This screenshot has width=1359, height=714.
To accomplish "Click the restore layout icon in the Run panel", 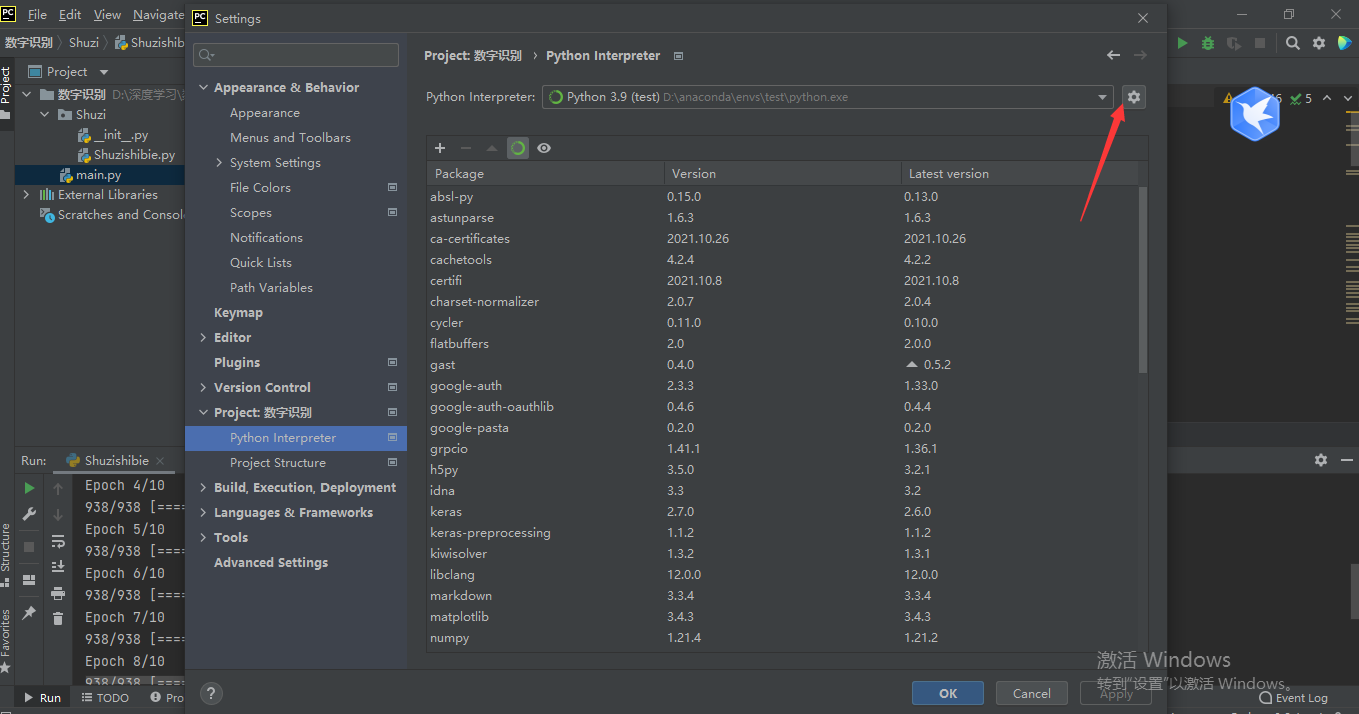I will [x=29, y=580].
